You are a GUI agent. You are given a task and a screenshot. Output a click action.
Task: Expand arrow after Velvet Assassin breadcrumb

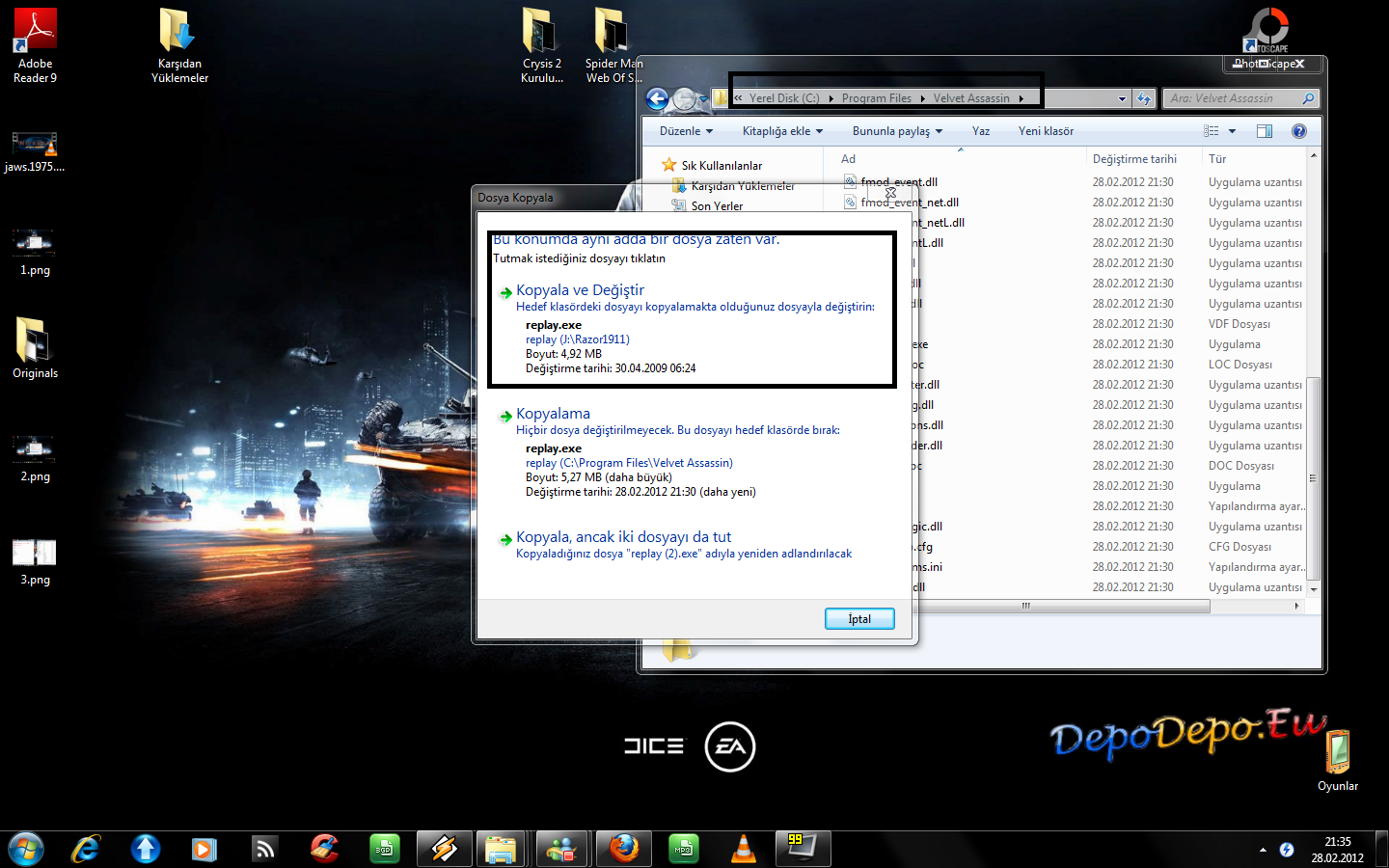[x=1021, y=98]
